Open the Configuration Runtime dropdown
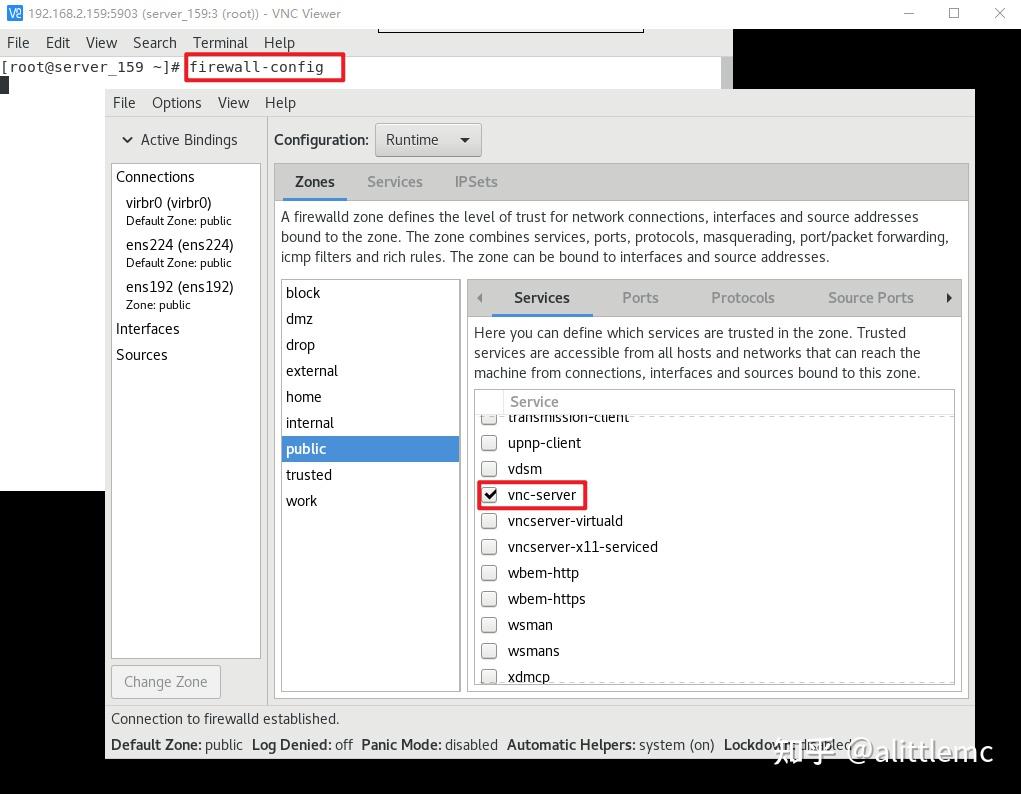The image size is (1021, 794). point(428,140)
